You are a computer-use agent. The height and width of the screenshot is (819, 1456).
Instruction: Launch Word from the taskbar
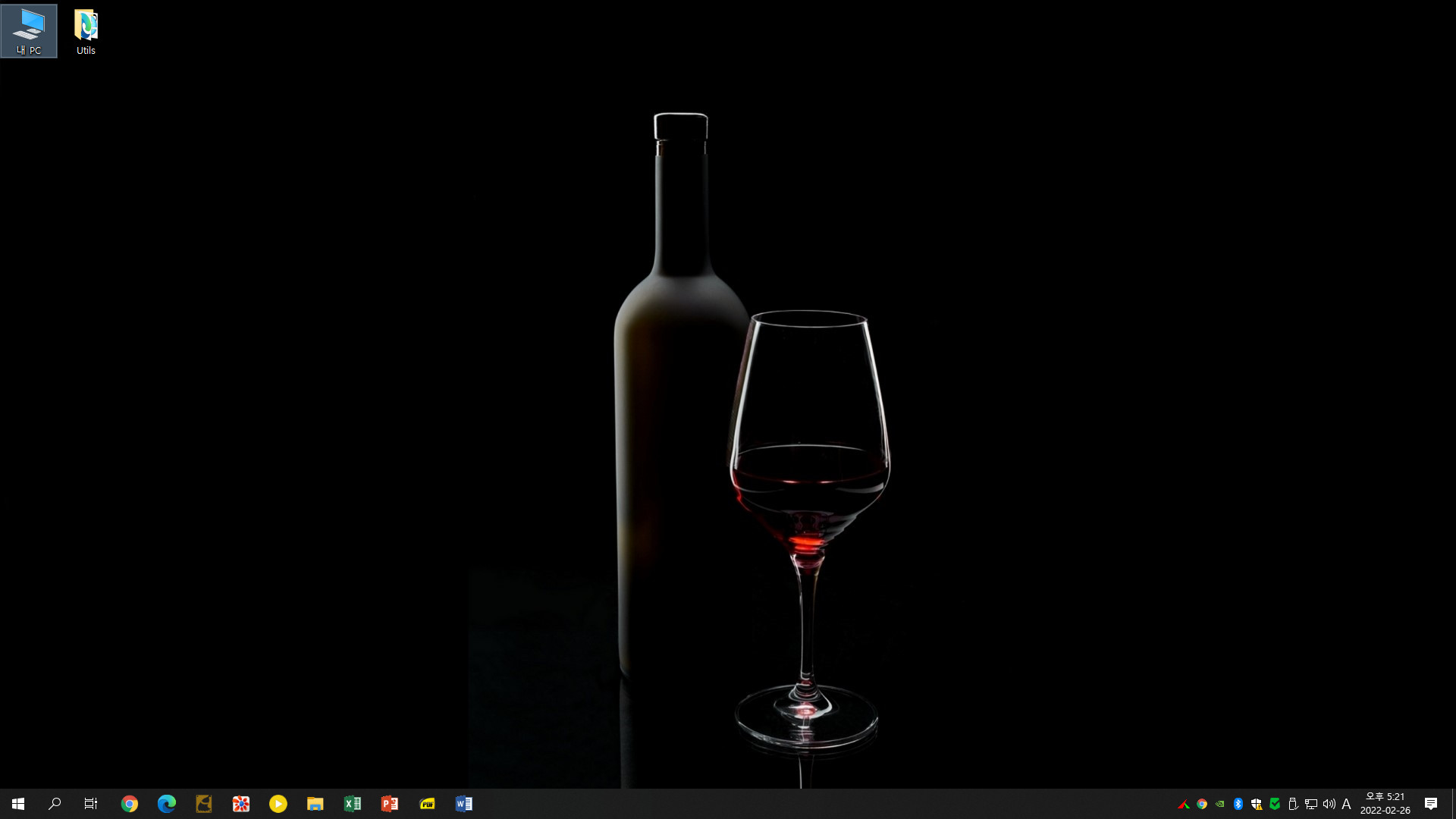point(464,804)
